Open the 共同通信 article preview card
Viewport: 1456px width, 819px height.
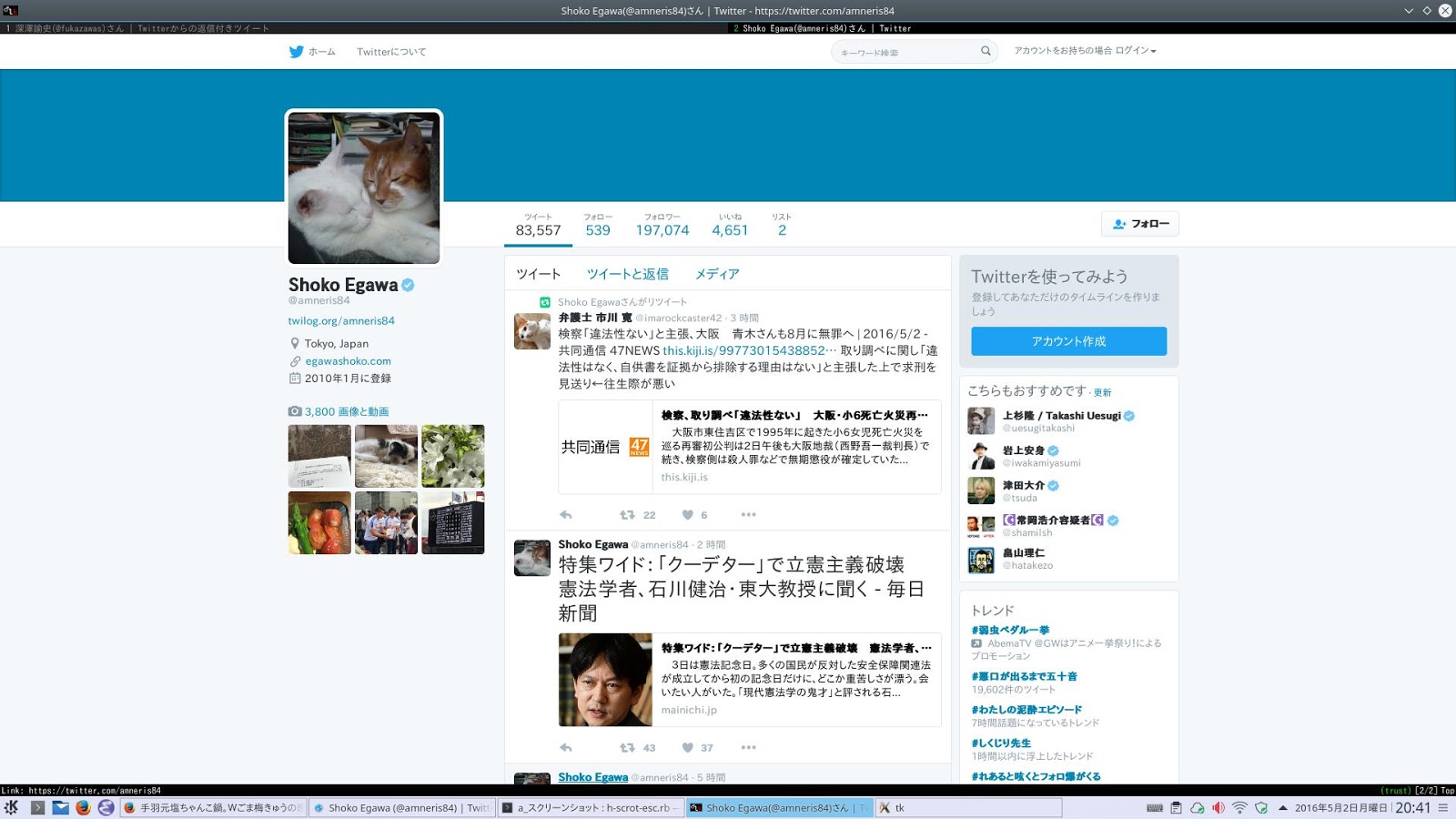pyautogui.click(x=750, y=446)
